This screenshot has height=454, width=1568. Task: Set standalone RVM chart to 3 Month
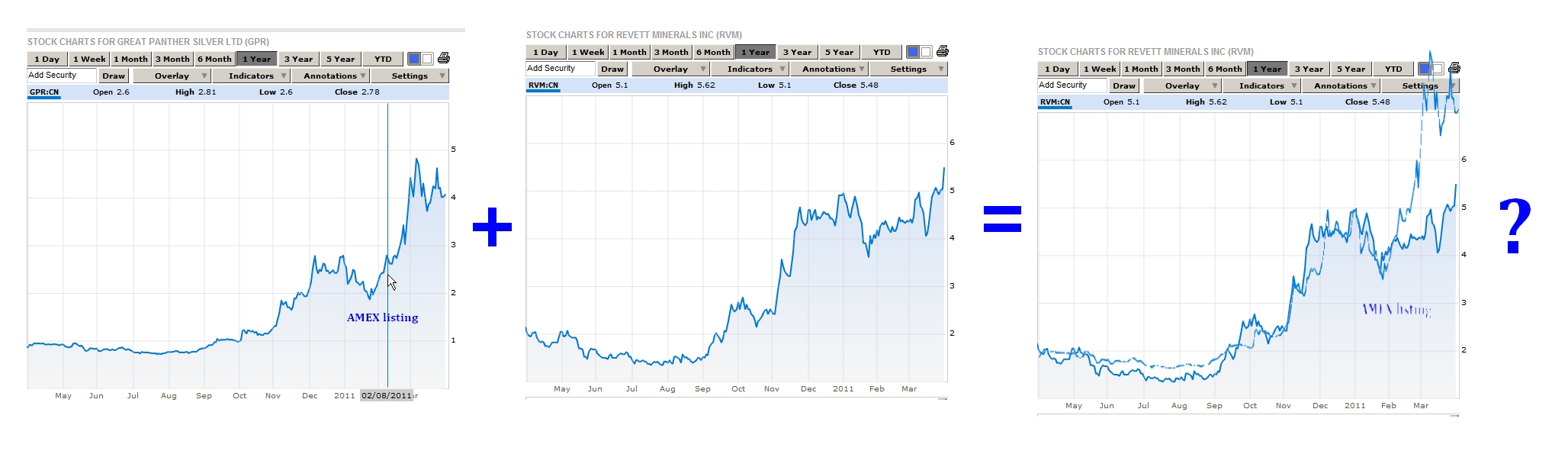pyautogui.click(x=672, y=52)
